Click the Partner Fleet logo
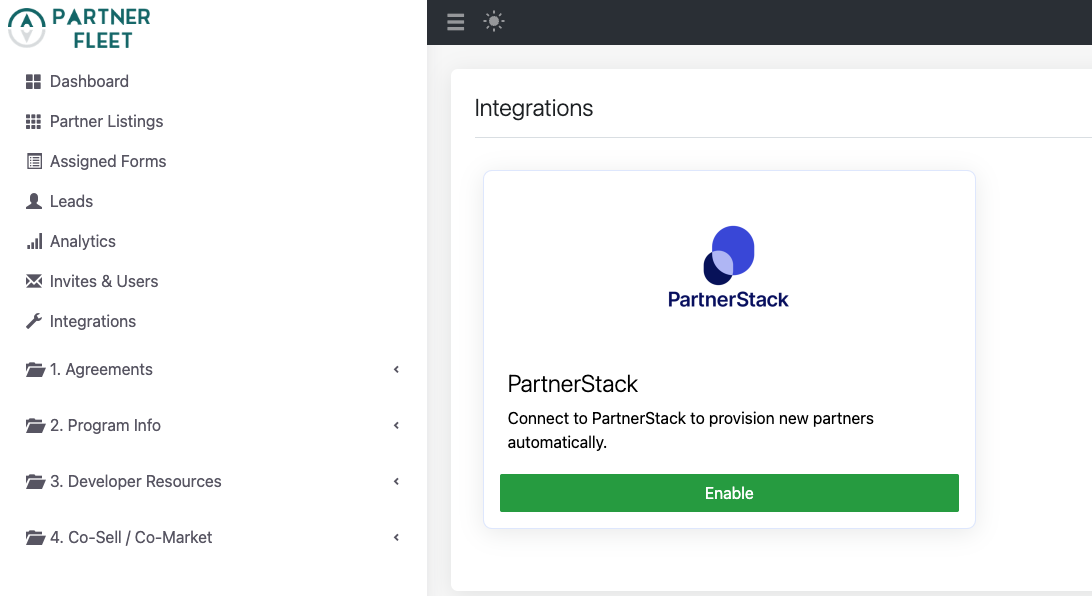The image size is (1092, 596). pyautogui.click(x=79, y=28)
